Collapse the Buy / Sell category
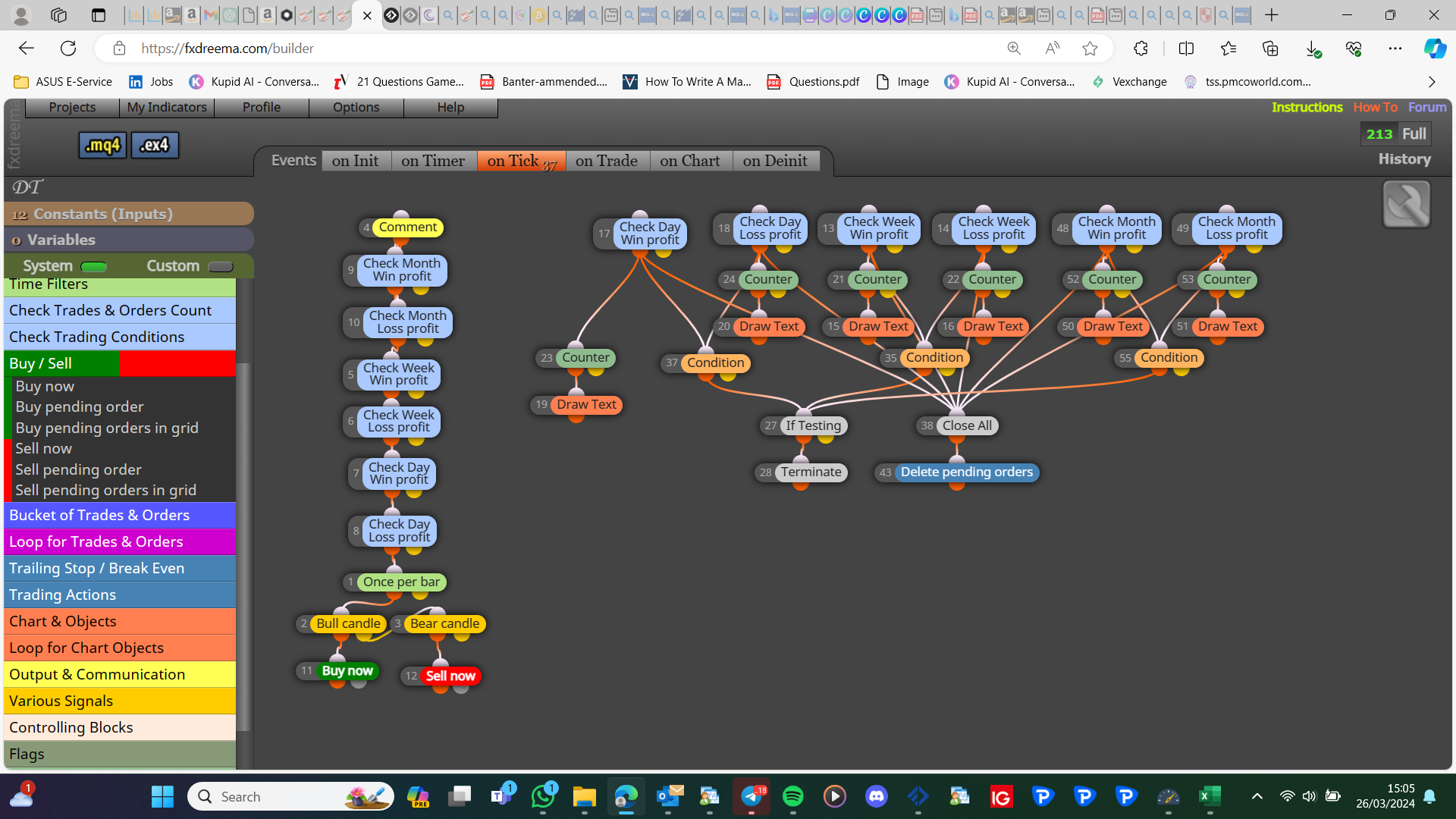The width and height of the screenshot is (1456, 819). [x=120, y=363]
